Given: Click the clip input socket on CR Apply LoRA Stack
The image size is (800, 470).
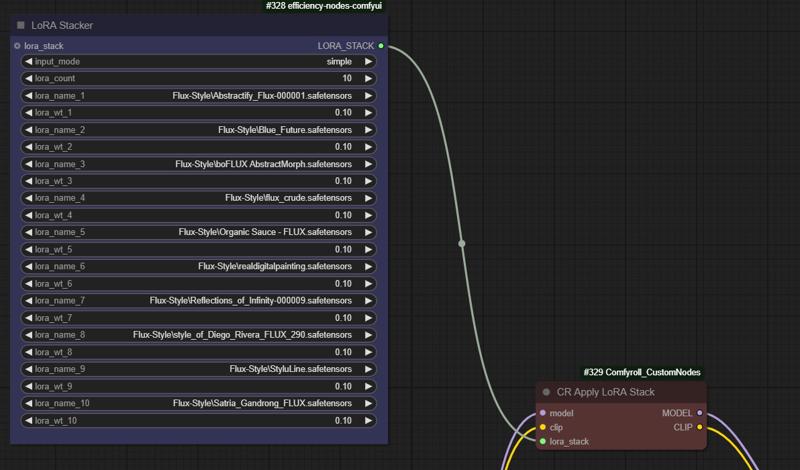Looking at the screenshot, I should tap(543, 427).
